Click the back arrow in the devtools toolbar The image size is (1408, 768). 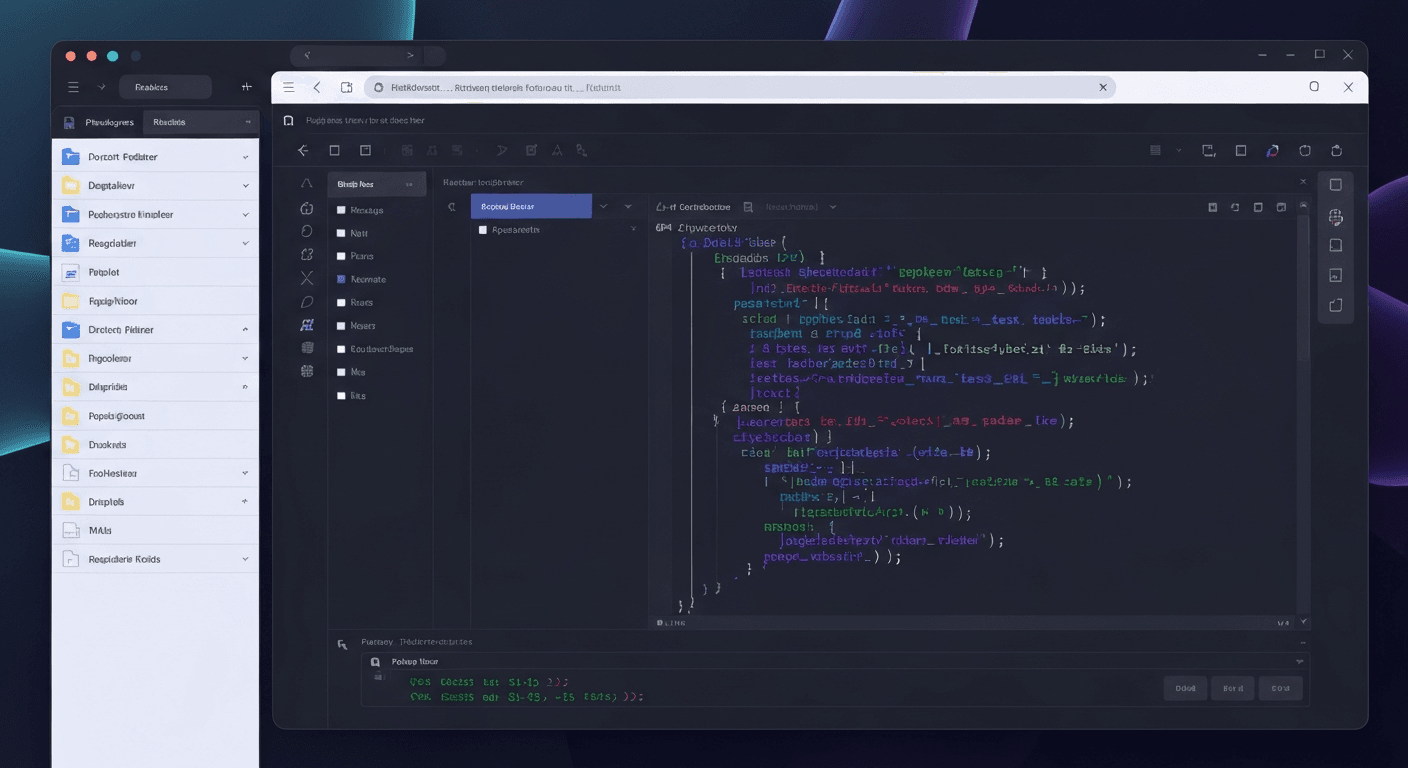coord(302,150)
